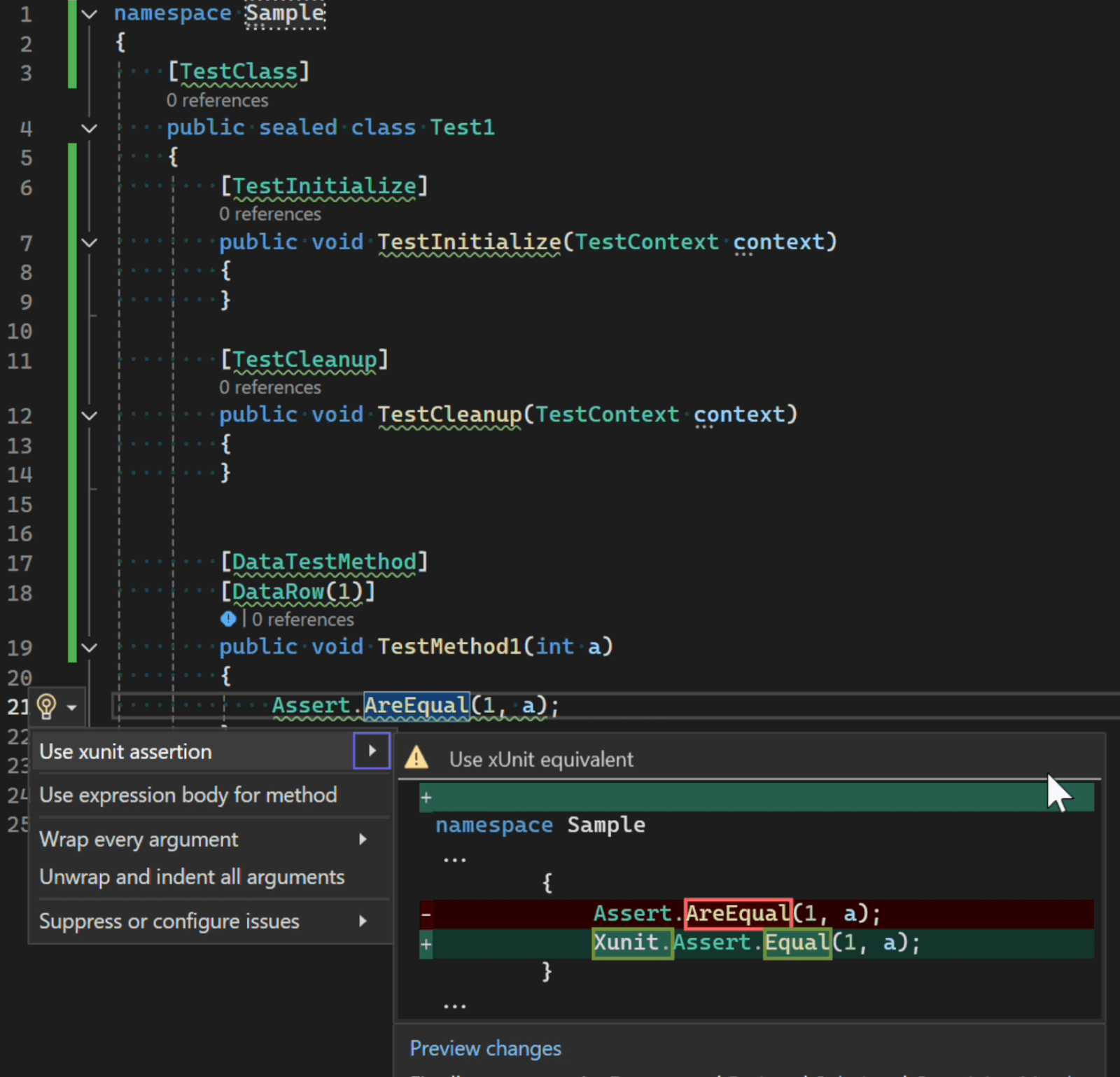
Task: Open the Preview changes link
Action: pos(485,1048)
